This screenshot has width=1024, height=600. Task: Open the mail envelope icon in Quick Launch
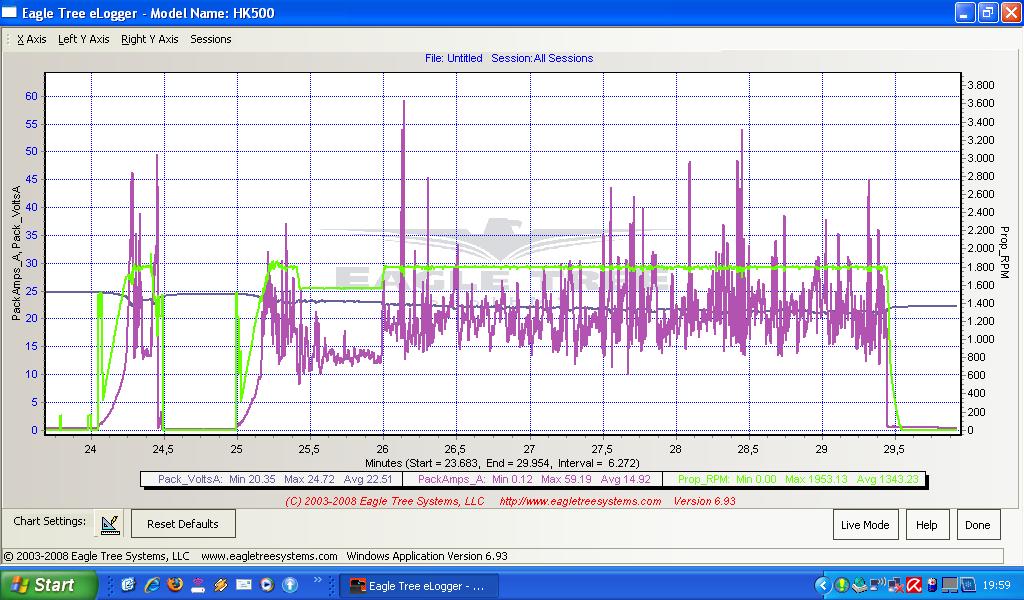click(244, 585)
